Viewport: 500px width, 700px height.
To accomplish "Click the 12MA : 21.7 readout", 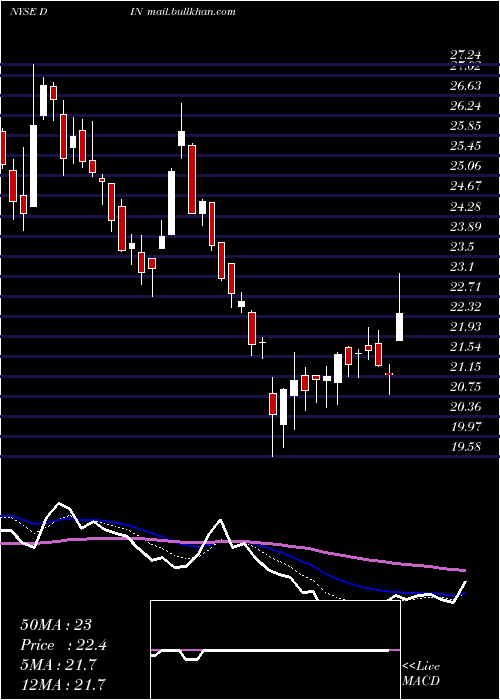I will click(63, 683).
